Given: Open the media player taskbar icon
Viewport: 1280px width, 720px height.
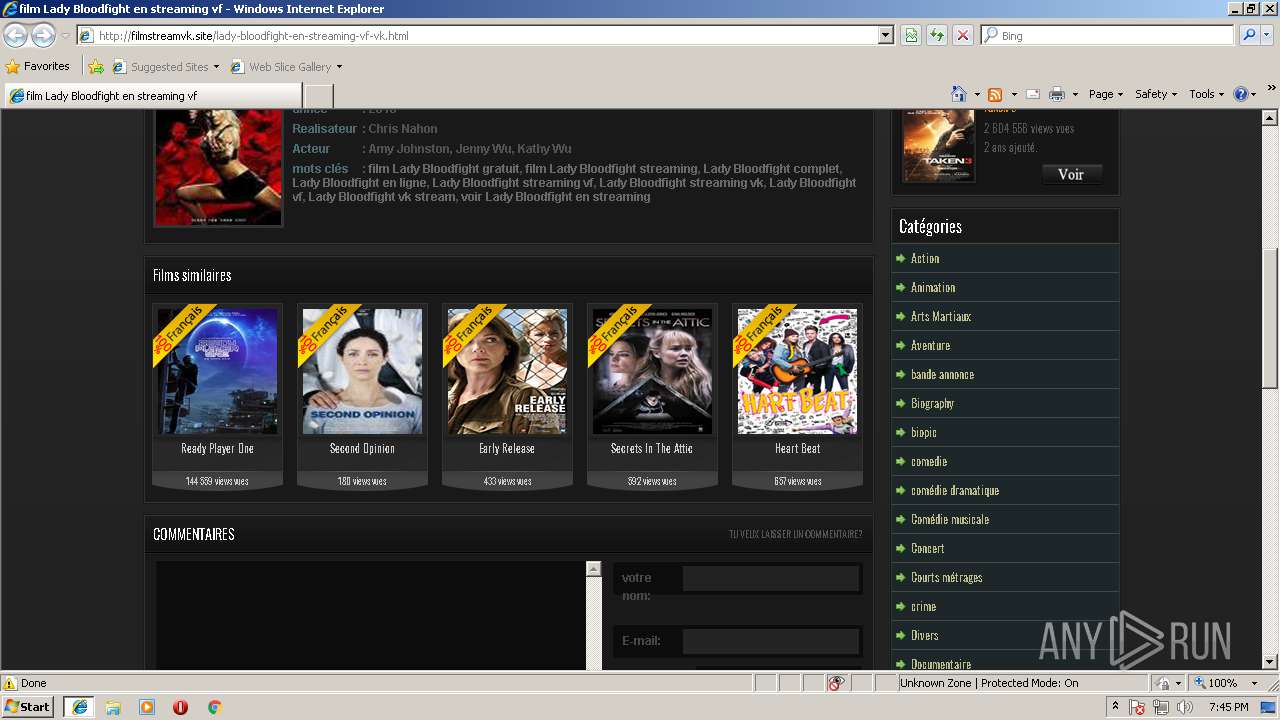Looking at the screenshot, I should (147, 707).
